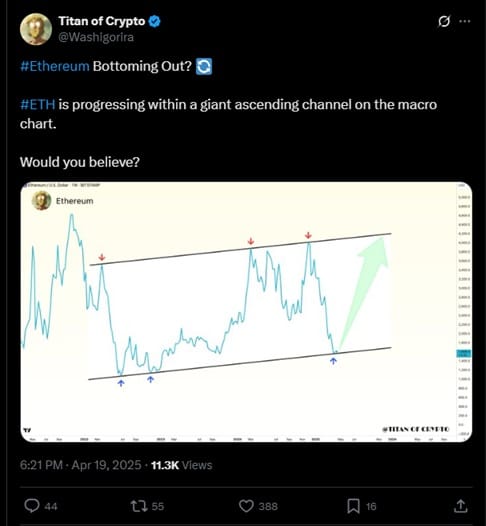Click the 388 likes count
This screenshot has height=526, width=486.
click(x=268, y=506)
